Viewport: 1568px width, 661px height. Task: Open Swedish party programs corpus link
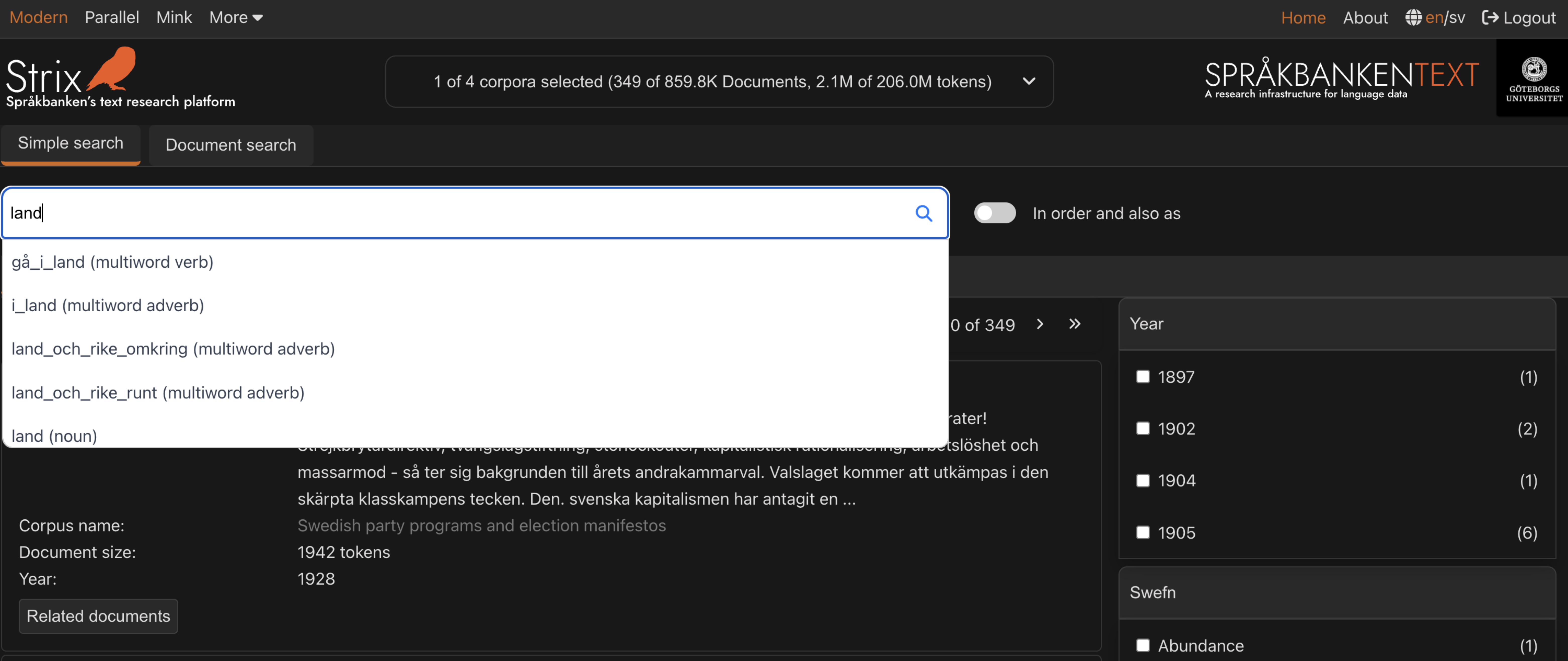(481, 526)
